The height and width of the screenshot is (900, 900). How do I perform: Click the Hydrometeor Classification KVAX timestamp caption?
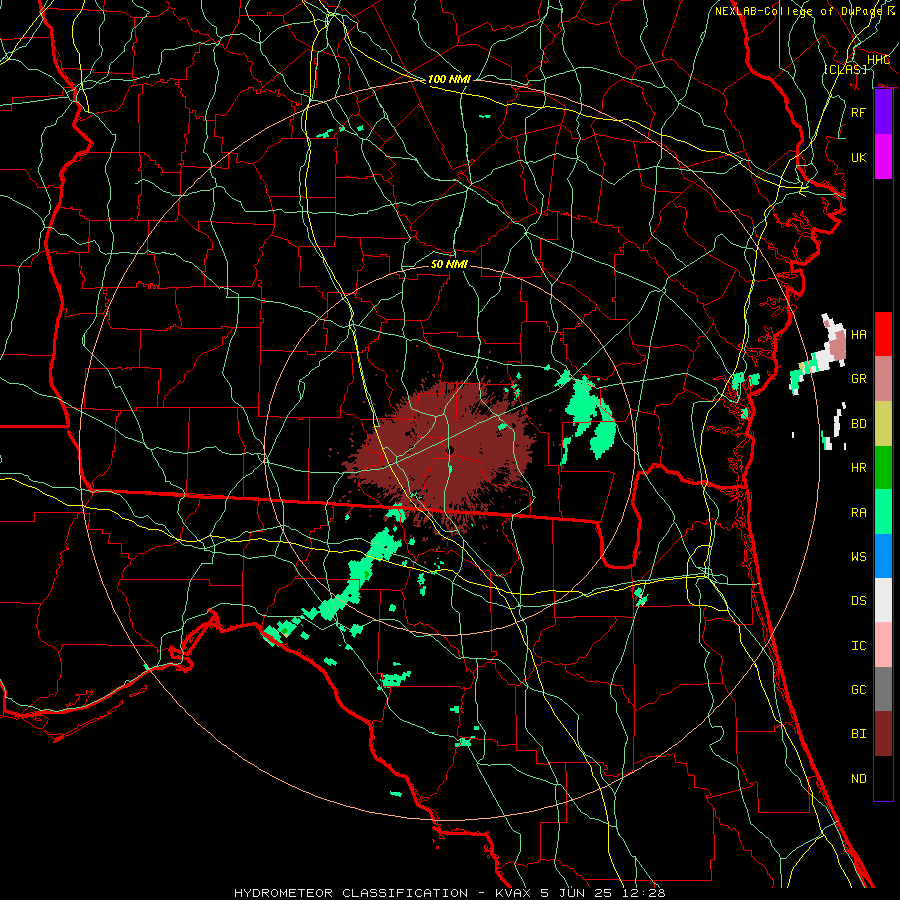(449, 893)
